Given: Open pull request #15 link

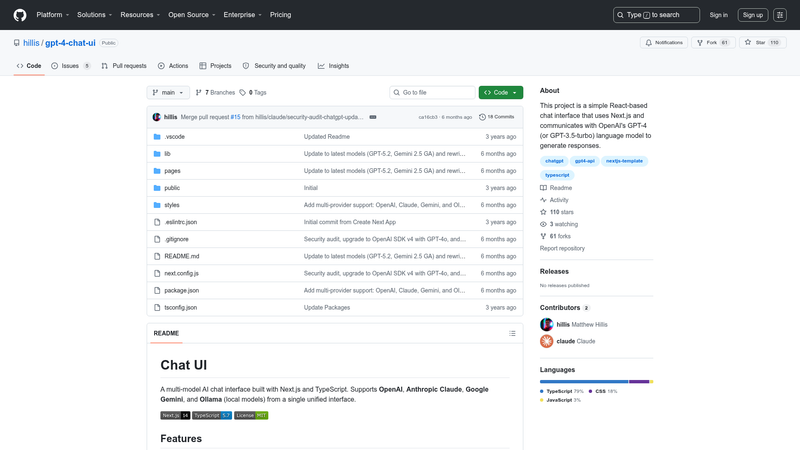Looking at the screenshot, I should 235,117.
